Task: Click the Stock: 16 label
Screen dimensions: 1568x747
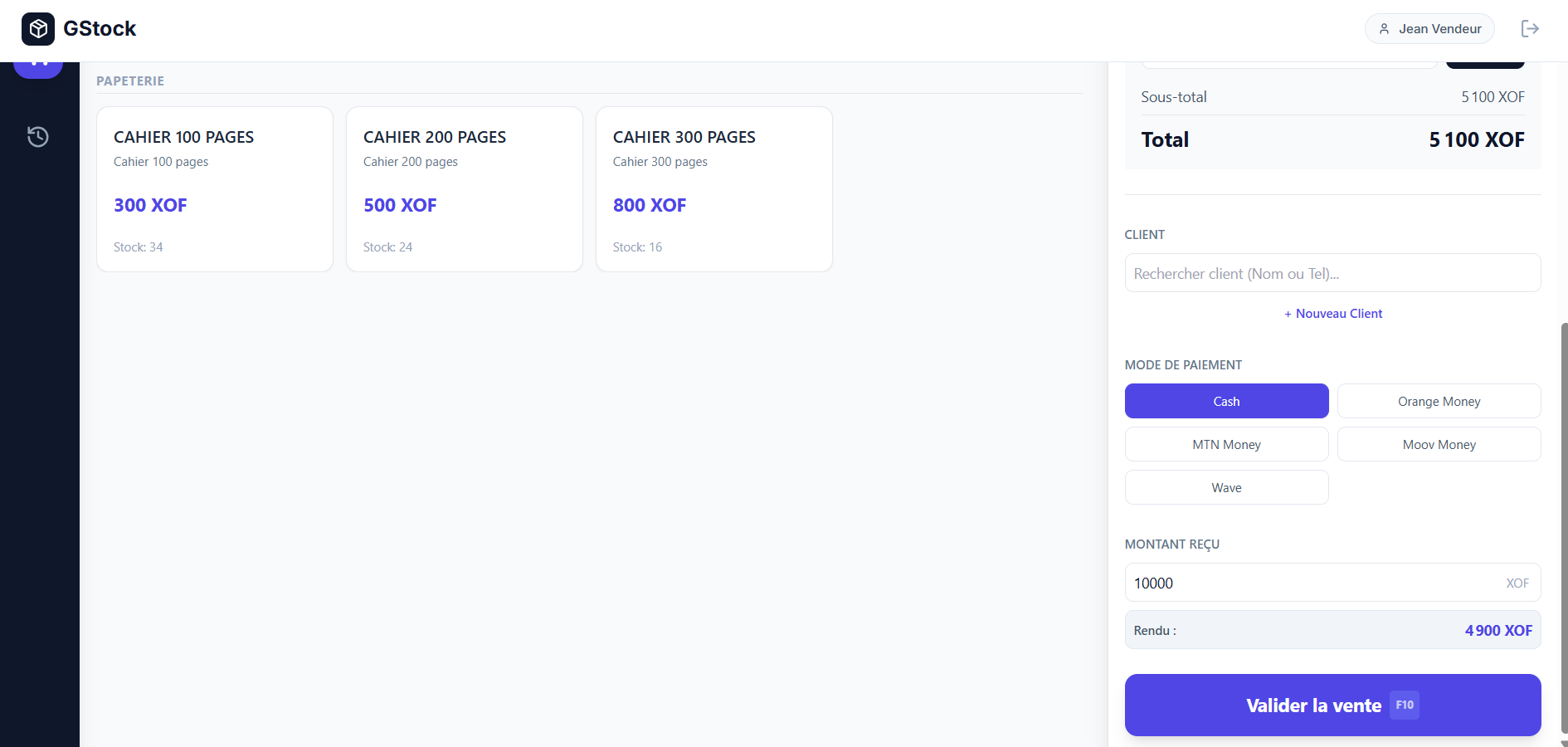Action: (638, 247)
